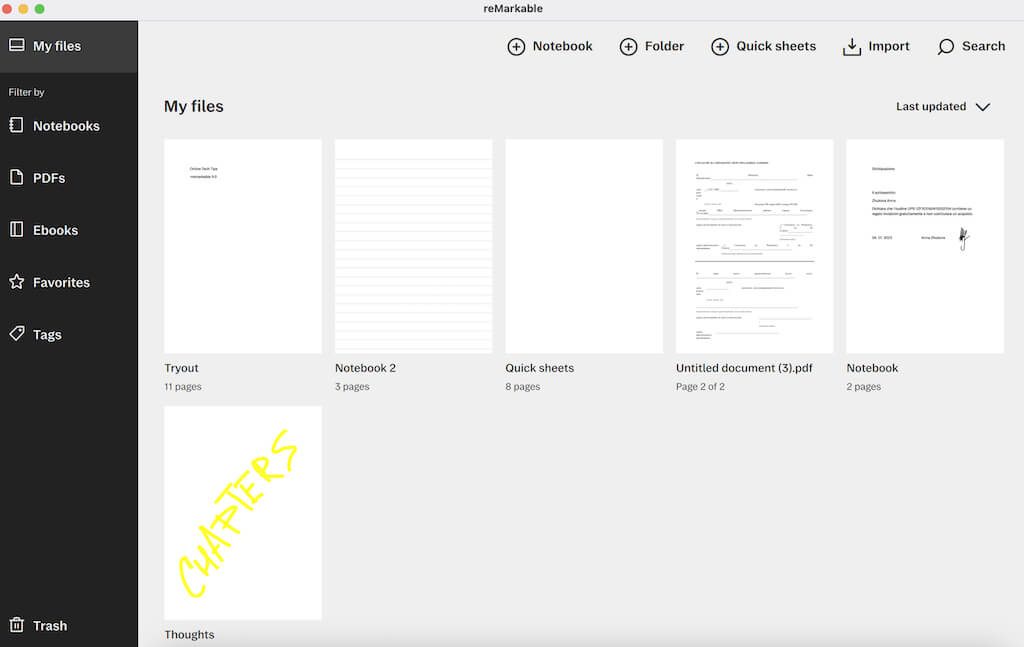Click the Tags label icon
This screenshot has height=647, width=1024.
[16, 334]
